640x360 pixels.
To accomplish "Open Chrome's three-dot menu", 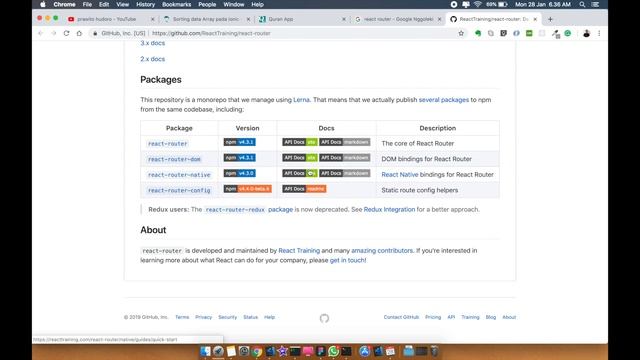I will [x=599, y=33].
